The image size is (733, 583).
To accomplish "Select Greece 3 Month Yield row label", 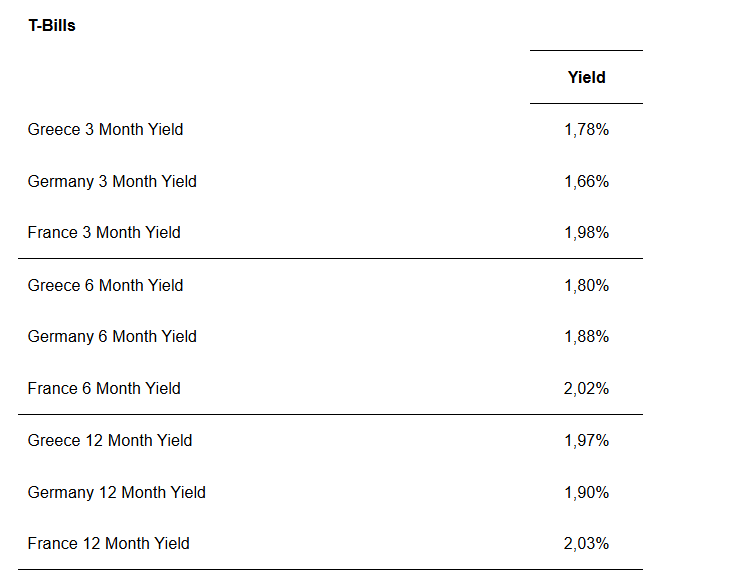I will click(105, 129).
